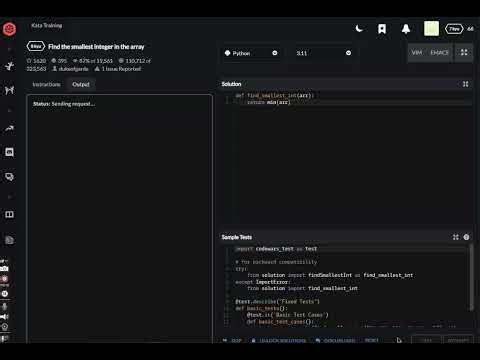Toggle the recorder microphone icon
Image resolution: width=480 pixels, height=360 pixels.
(5, 306)
